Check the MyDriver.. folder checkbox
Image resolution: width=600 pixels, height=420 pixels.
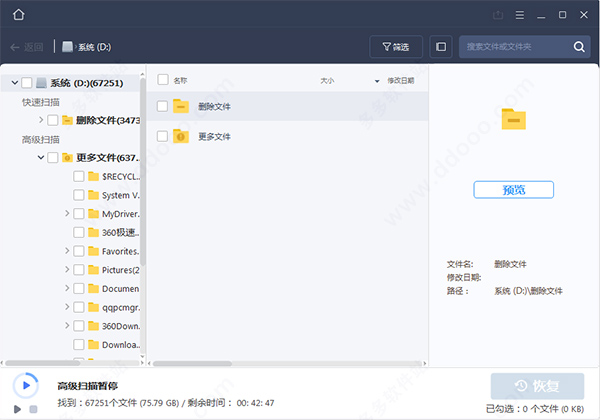(x=79, y=213)
